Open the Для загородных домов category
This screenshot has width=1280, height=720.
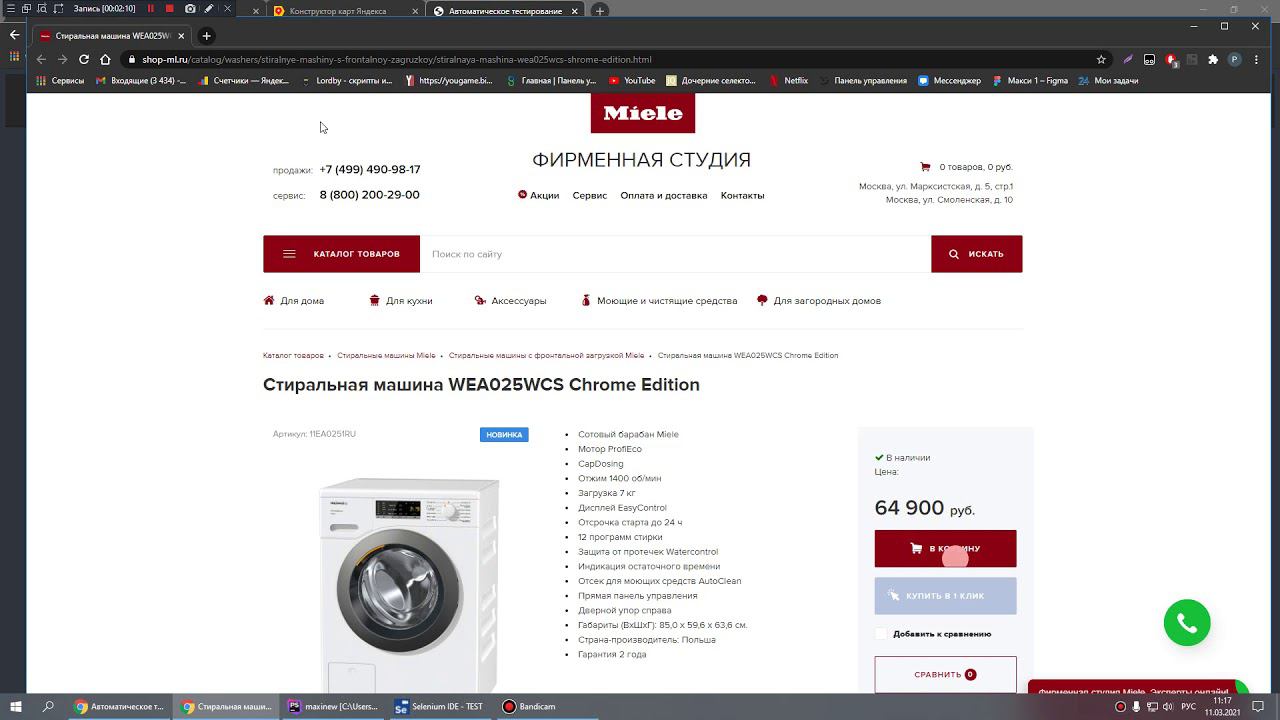[819, 301]
